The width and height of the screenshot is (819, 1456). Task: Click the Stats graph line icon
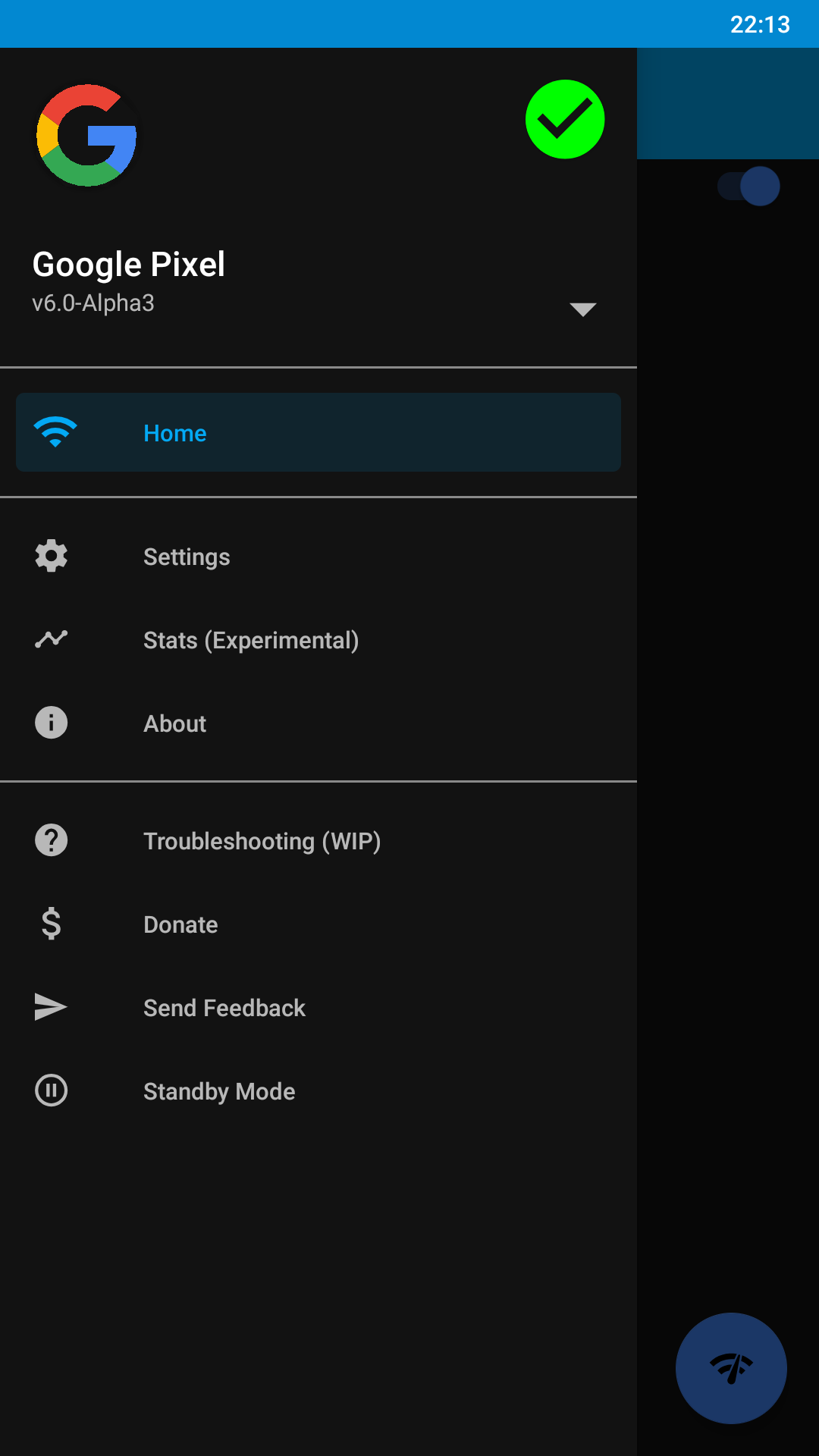[52, 639]
